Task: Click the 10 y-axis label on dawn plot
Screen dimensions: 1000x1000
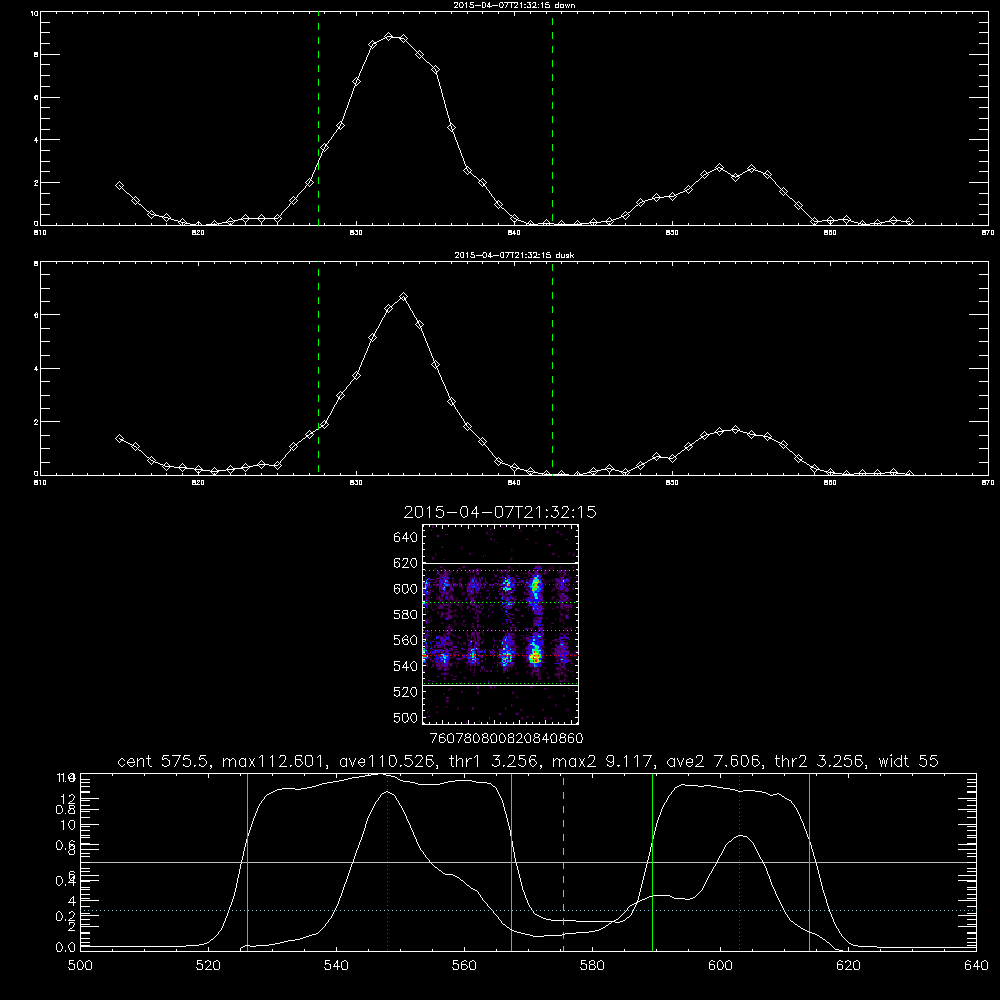Action: point(34,13)
